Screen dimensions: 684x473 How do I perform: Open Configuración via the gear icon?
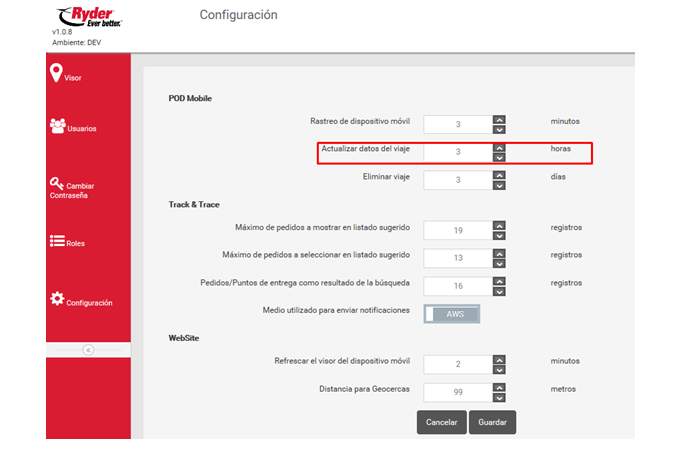click(x=57, y=299)
